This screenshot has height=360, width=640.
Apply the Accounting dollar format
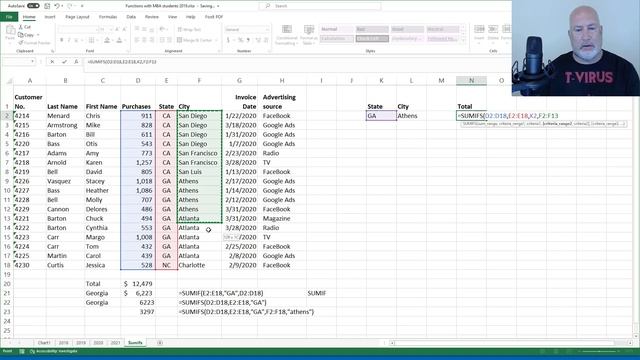click(x=228, y=40)
